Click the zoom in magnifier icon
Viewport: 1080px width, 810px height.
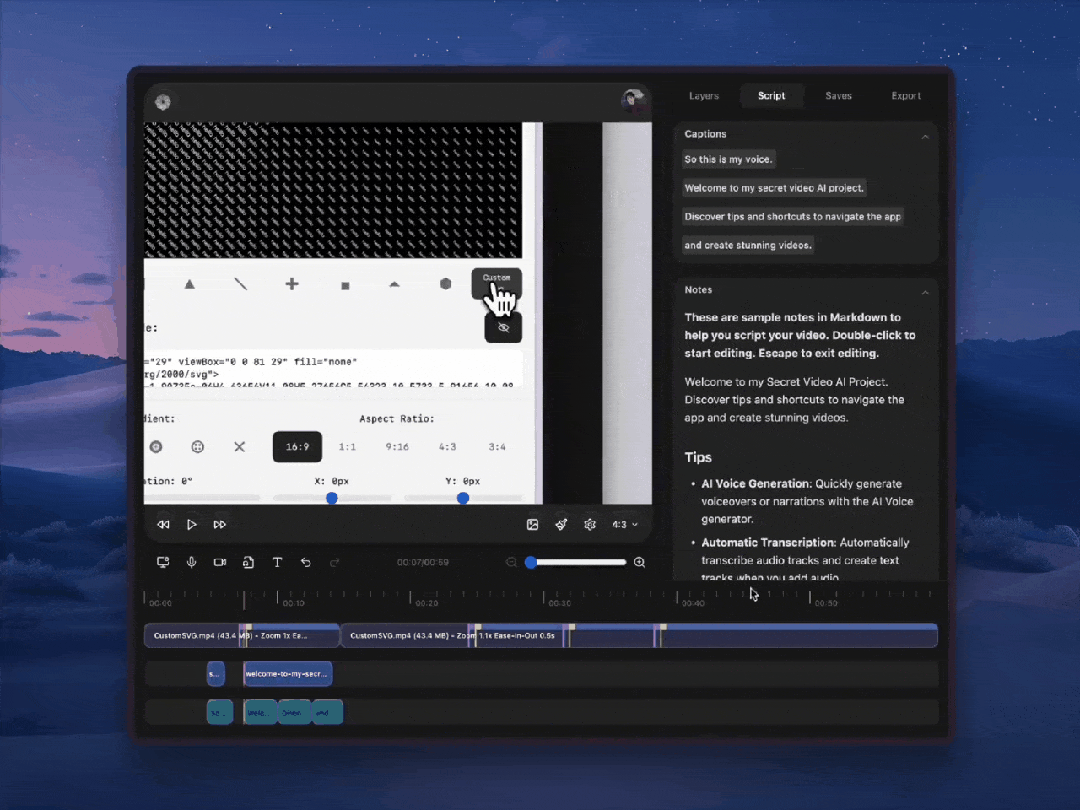(640, 562)
